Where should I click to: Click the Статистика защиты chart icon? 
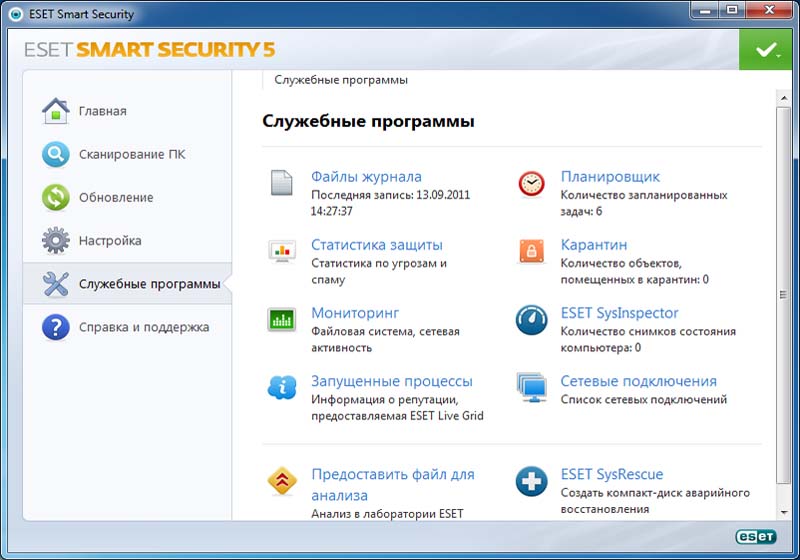[282, 251]
